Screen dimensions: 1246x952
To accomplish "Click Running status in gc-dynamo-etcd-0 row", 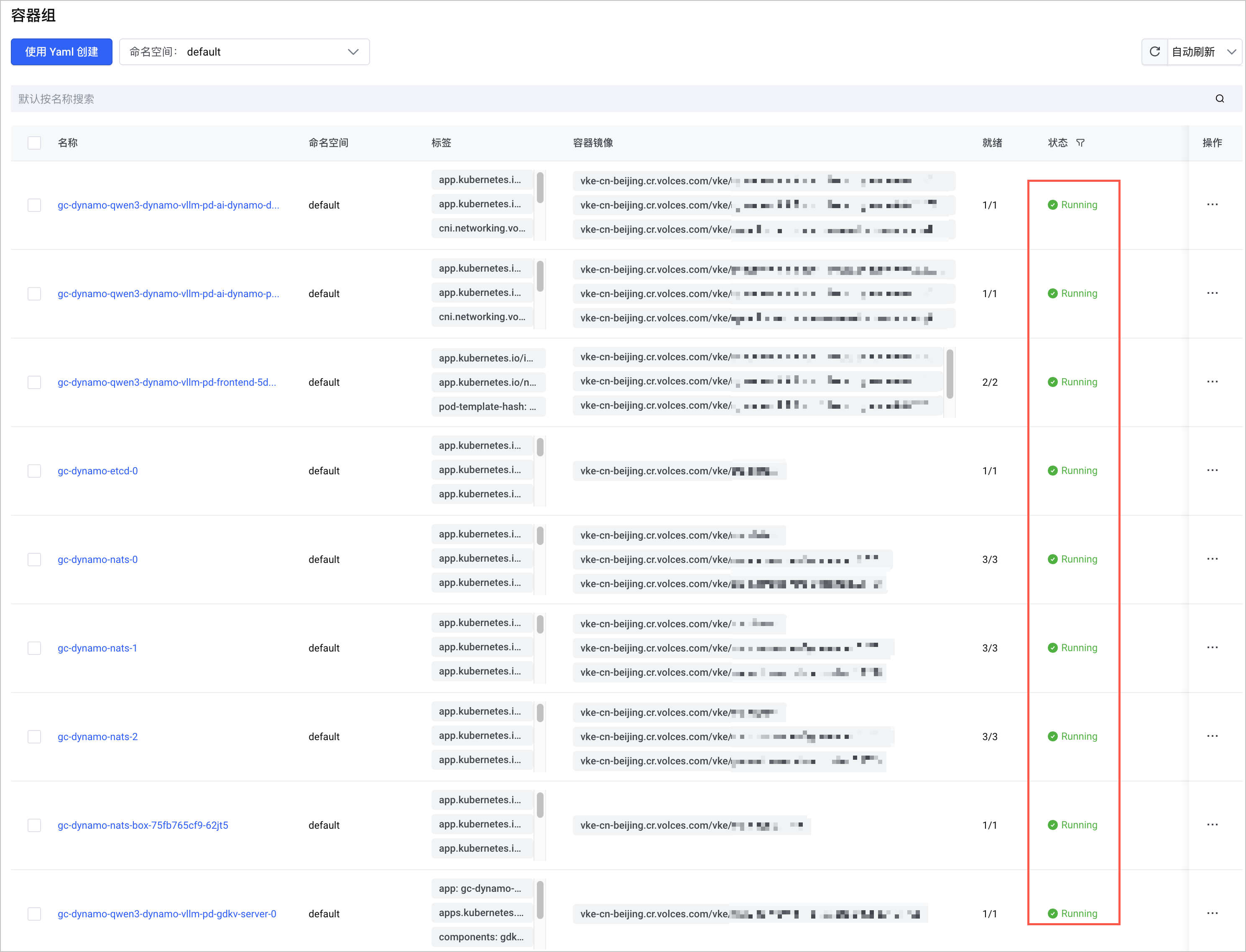I will (x=1072, y=470).
